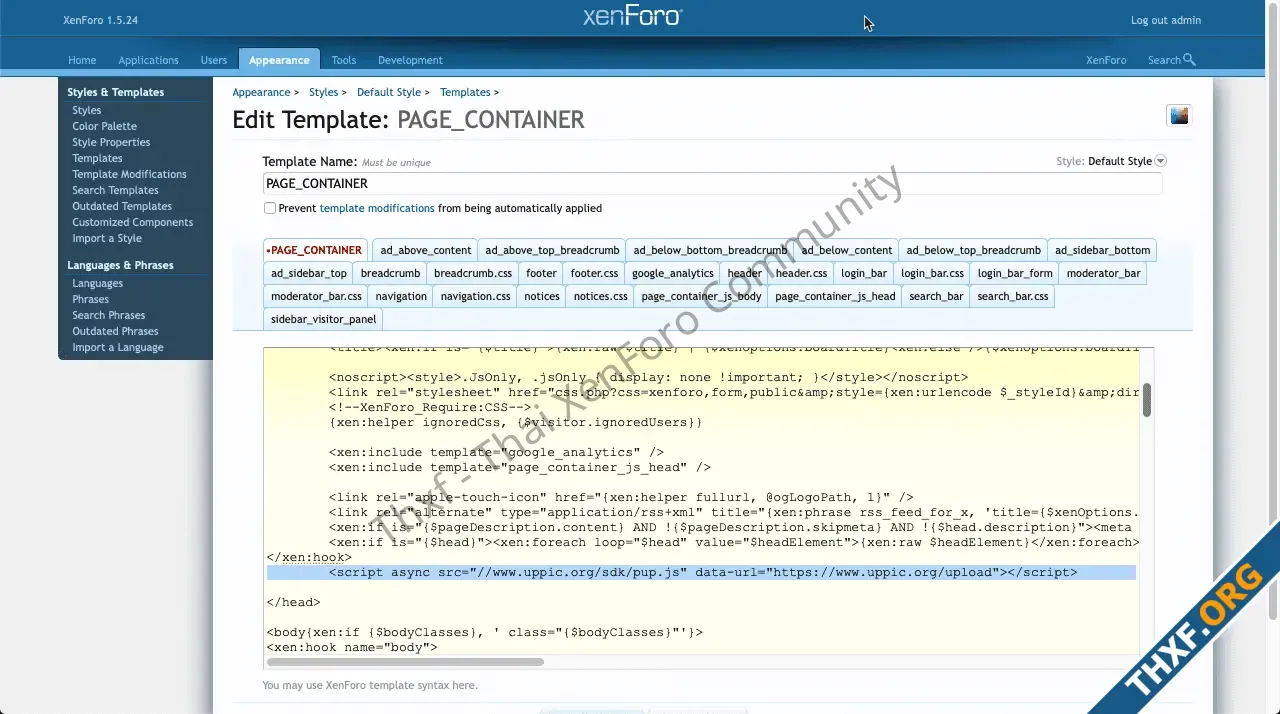Viewport: 1280px width, 714px height.
Task: Open the notices.css template tab
Action: (601, 296)
